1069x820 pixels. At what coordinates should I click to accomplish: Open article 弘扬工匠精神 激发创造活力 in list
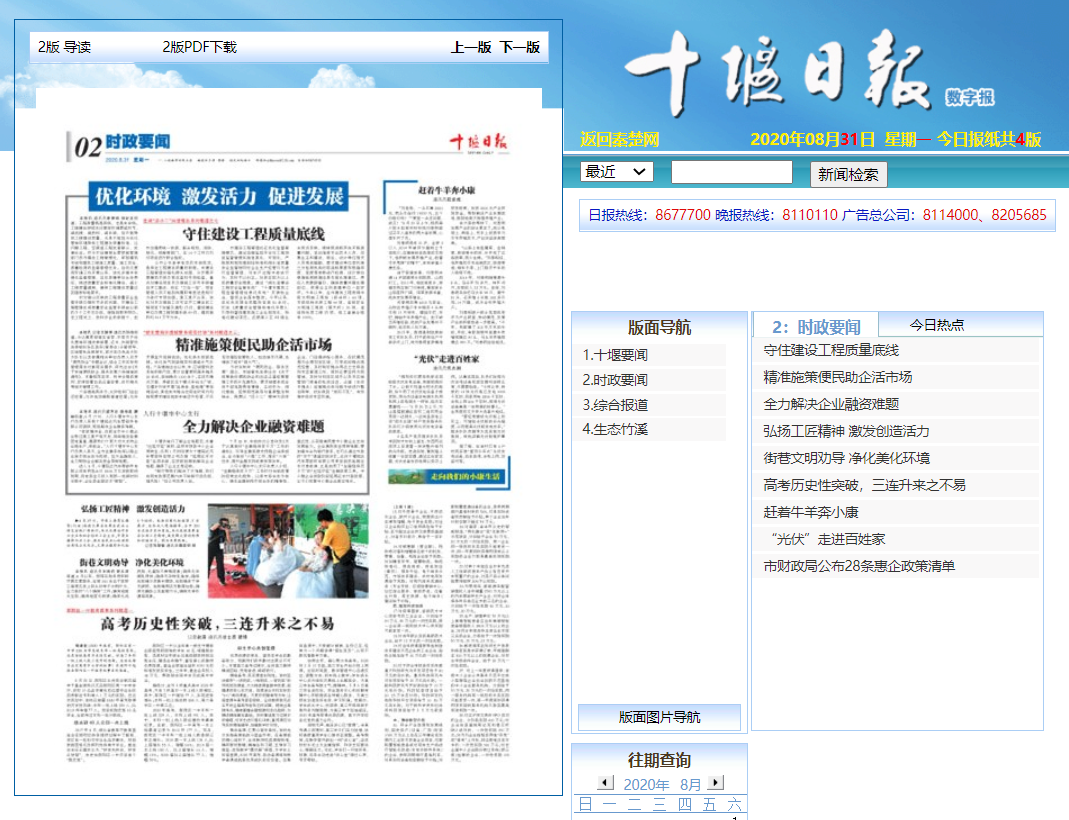tap(846, 431)
